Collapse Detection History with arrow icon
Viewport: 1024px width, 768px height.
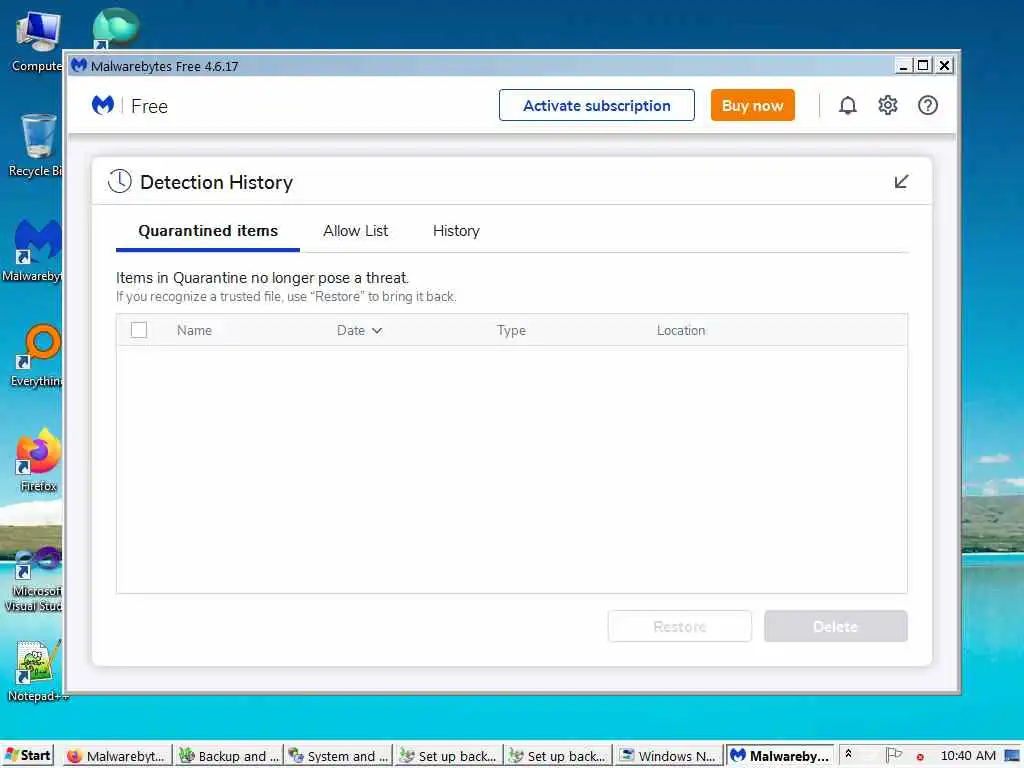(901, 182)
